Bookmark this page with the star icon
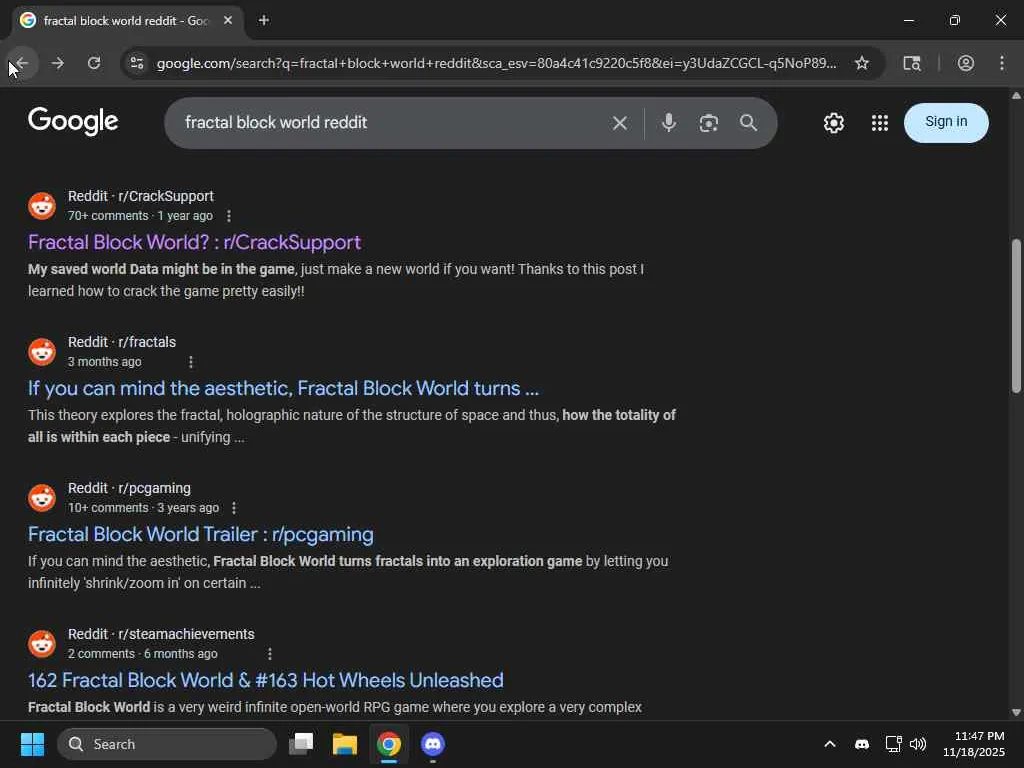 (x=862, y=63)
